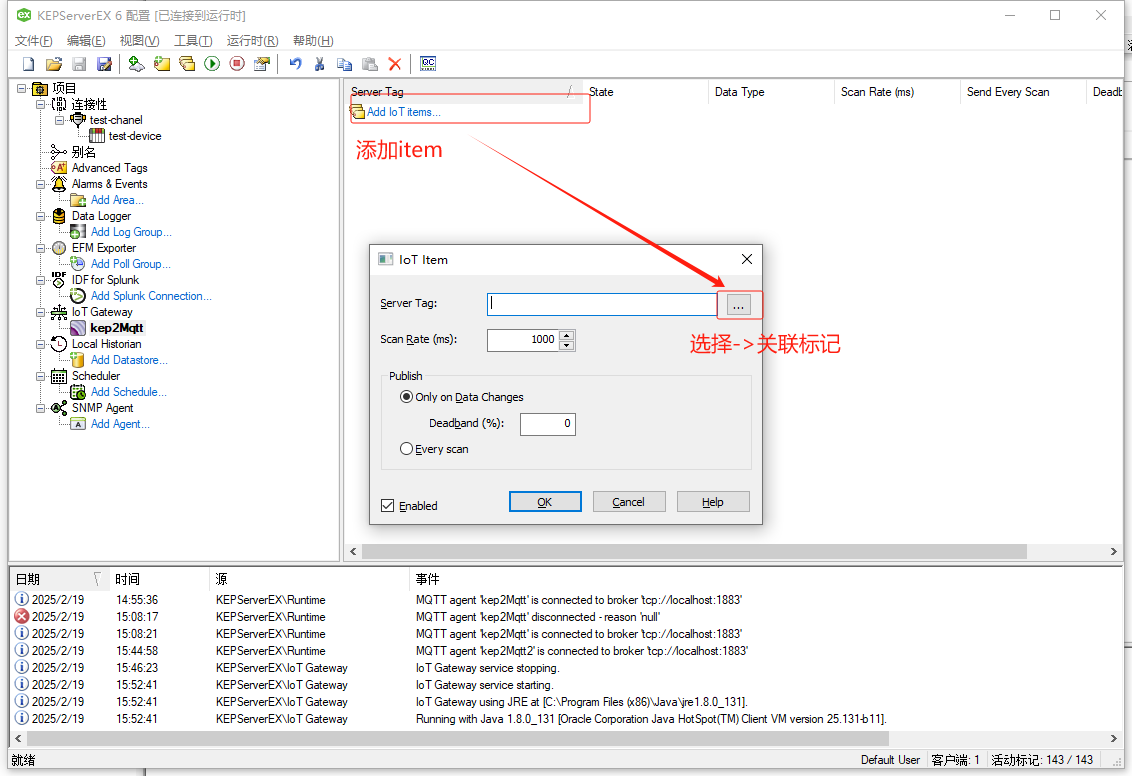
Task: Create a new project with toolbar icon
Action: pyautogui.click(x=28, y=64)
